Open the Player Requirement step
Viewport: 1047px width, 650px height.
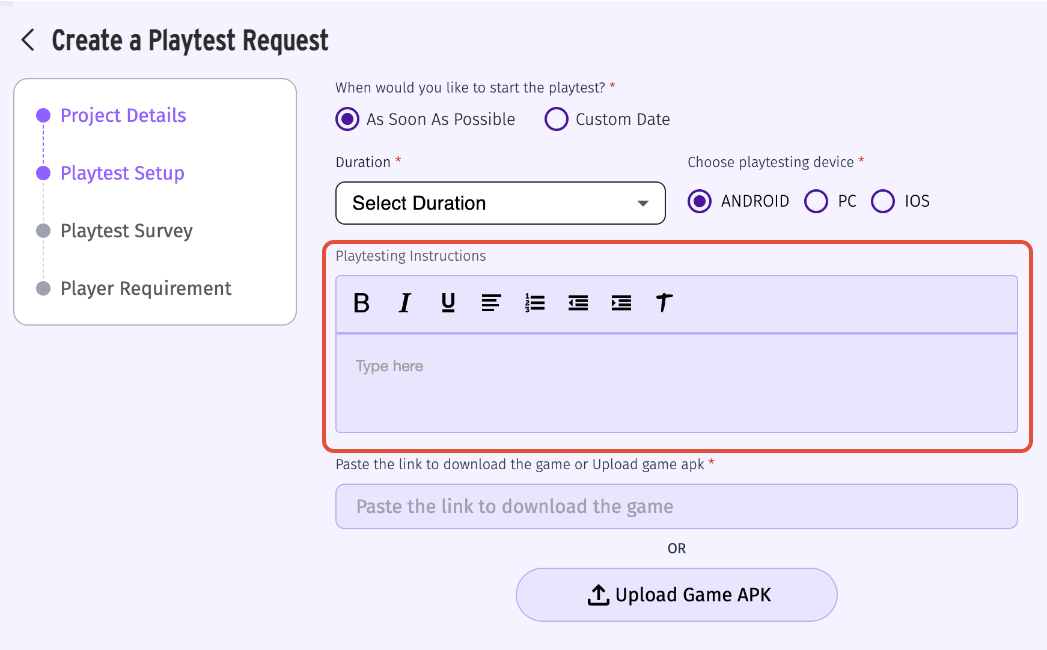[146, 289]
